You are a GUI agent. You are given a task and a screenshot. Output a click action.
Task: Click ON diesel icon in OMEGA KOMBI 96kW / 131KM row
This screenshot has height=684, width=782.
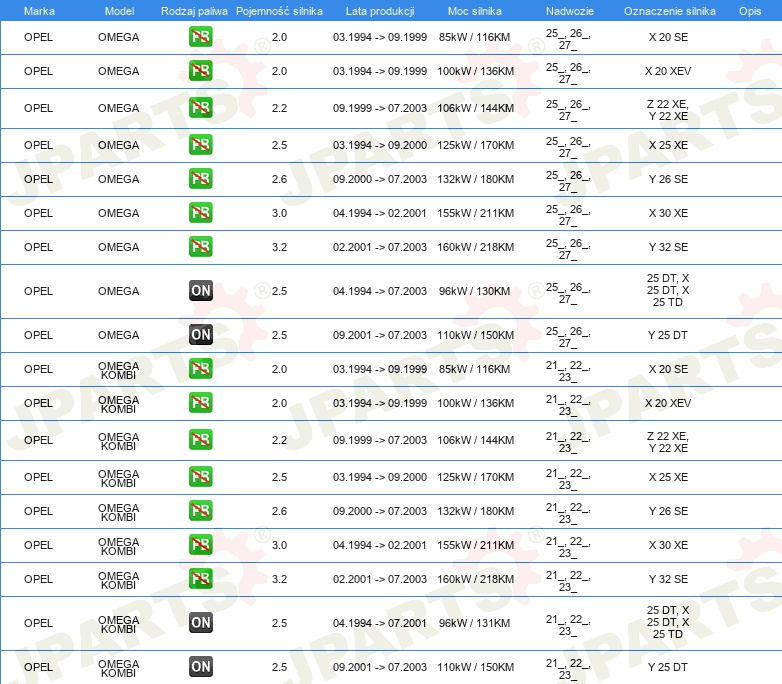pos(200,623)
